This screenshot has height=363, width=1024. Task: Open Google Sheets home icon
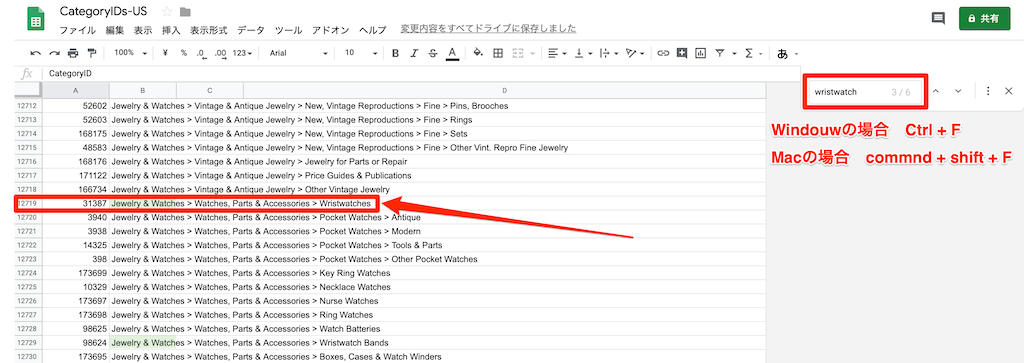pyautogui.click(x=35, y=20)
